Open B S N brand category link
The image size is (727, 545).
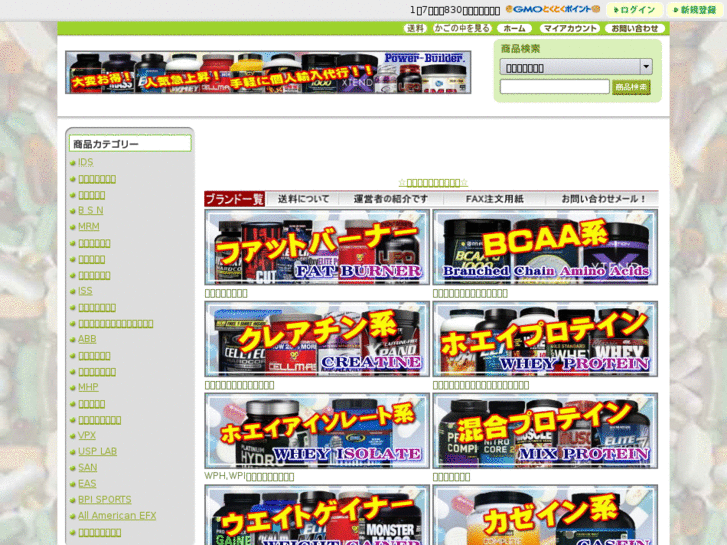click(90, 211)
